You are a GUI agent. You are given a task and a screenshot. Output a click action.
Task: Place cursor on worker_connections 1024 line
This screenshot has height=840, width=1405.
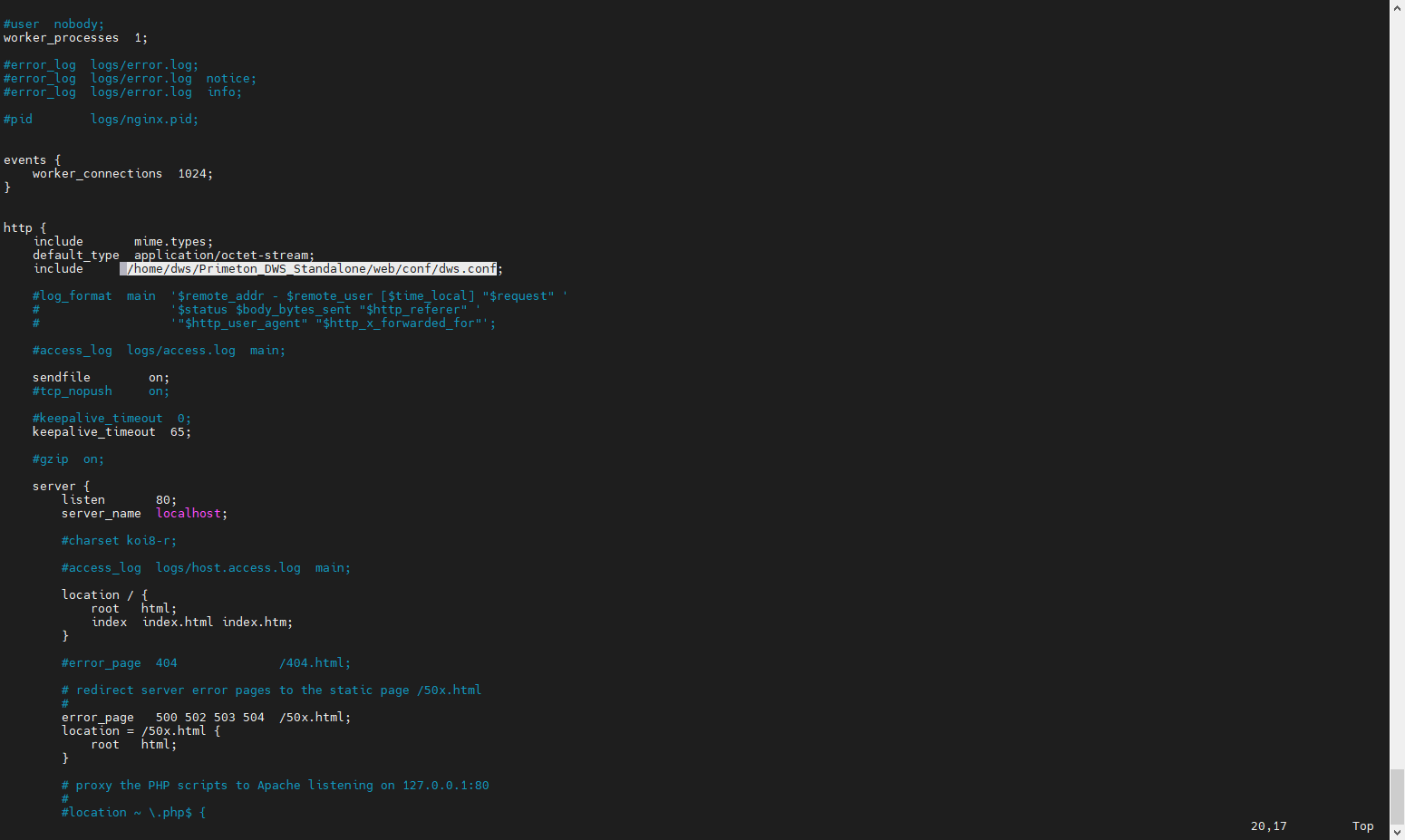pos(122,173)
